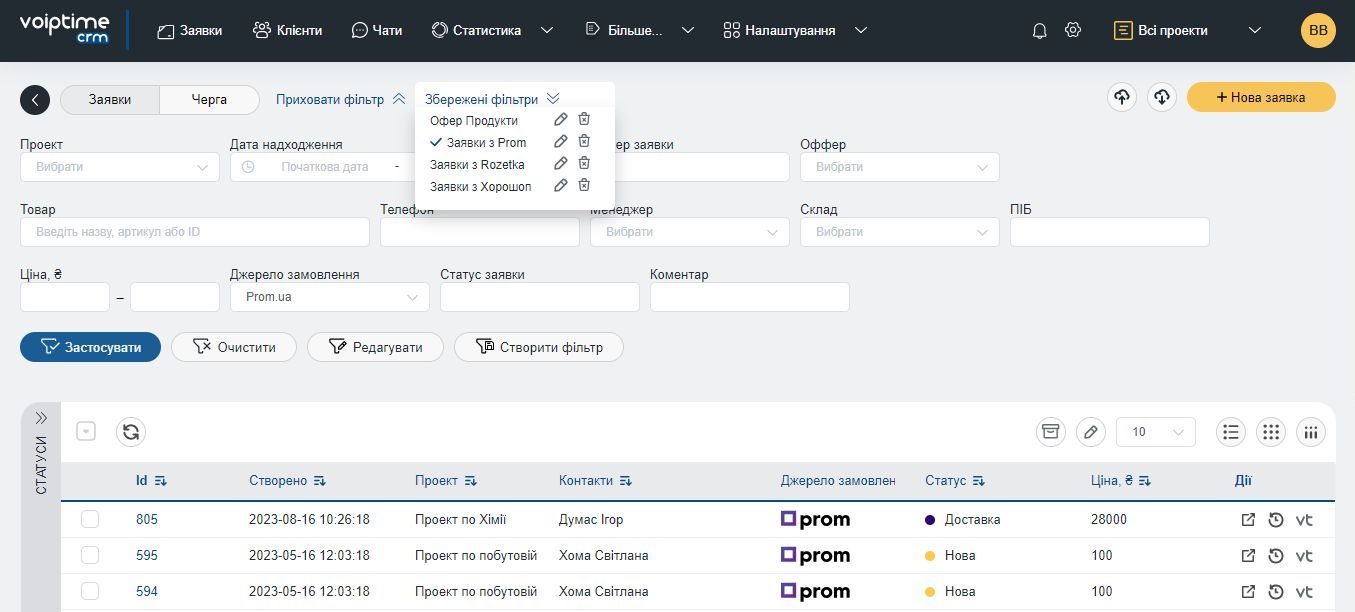Click the Товар search input
Image resolution: width=1355 pixels, height=612 pixels.
click(195, 232)
